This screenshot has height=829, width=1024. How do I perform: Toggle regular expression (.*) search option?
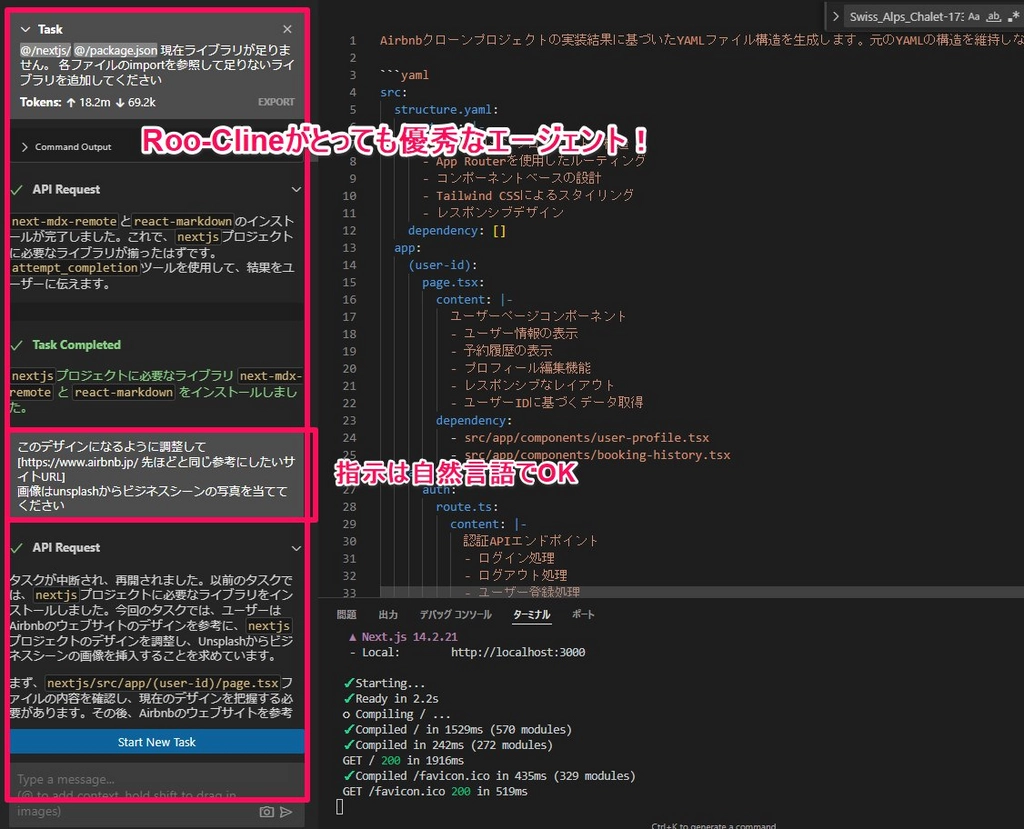coord(1013,17)
